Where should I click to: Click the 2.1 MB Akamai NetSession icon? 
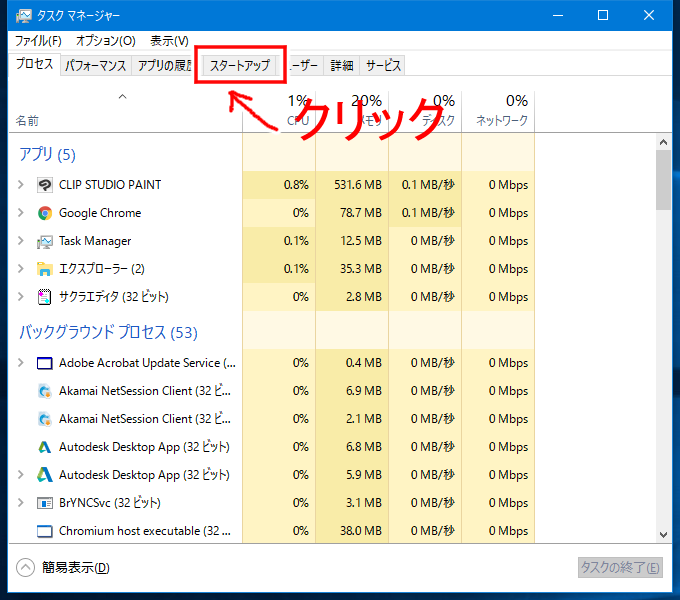(x=44, y=419)
